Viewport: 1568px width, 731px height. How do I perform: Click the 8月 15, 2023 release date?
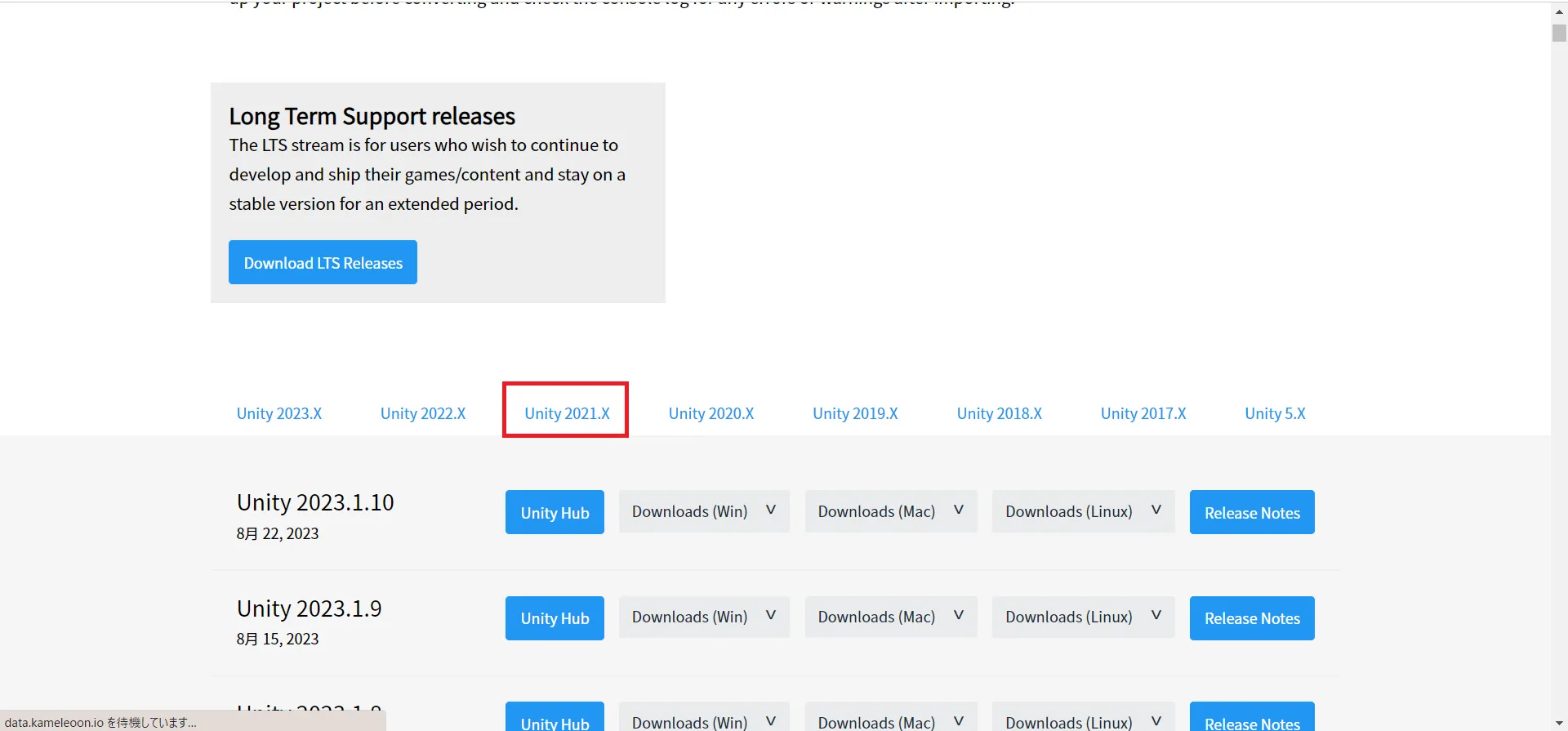coord(278,639)
